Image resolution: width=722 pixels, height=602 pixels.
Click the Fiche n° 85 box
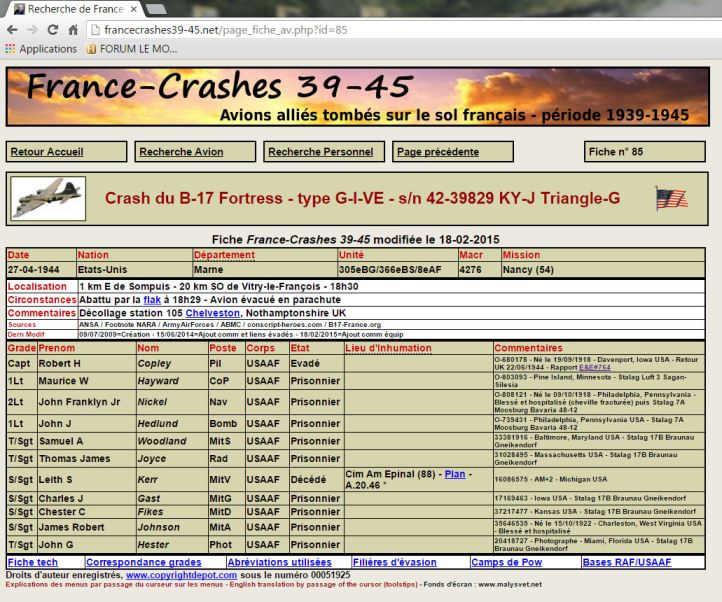click(x=644, y=152)
